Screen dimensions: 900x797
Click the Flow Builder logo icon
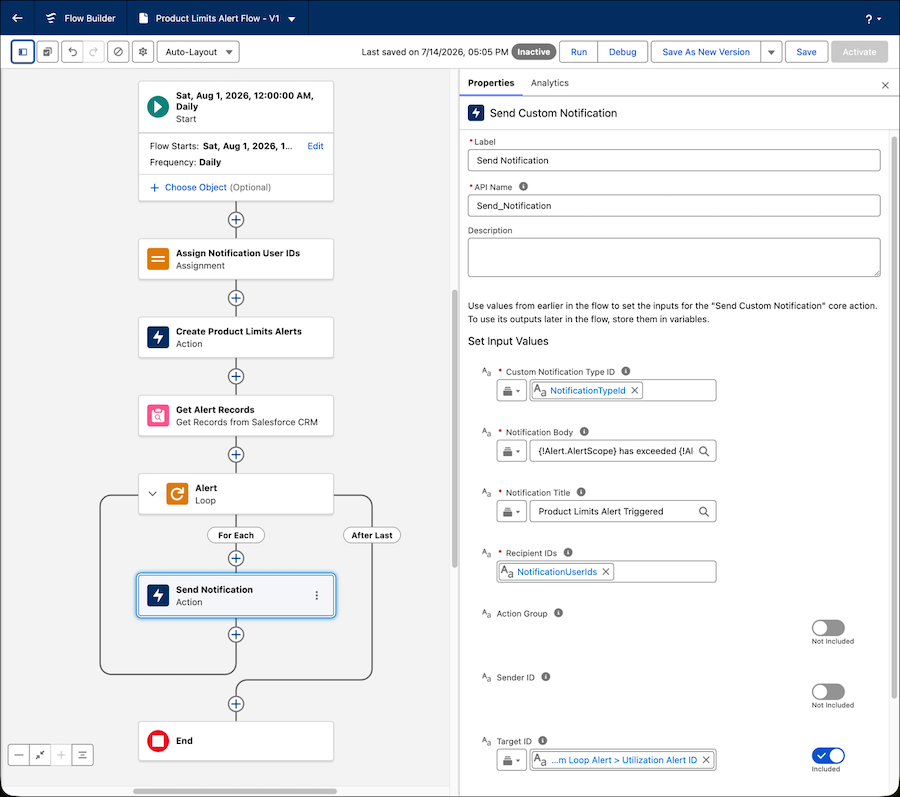pos(51,18)
